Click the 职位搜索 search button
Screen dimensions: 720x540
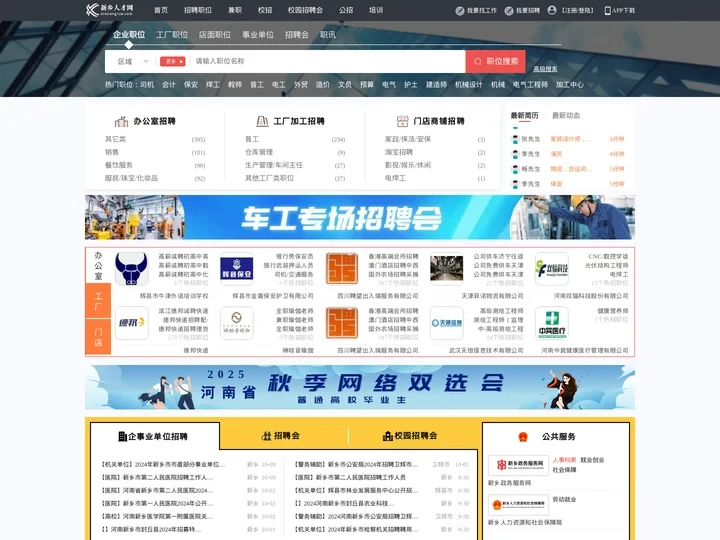[495, 62]
